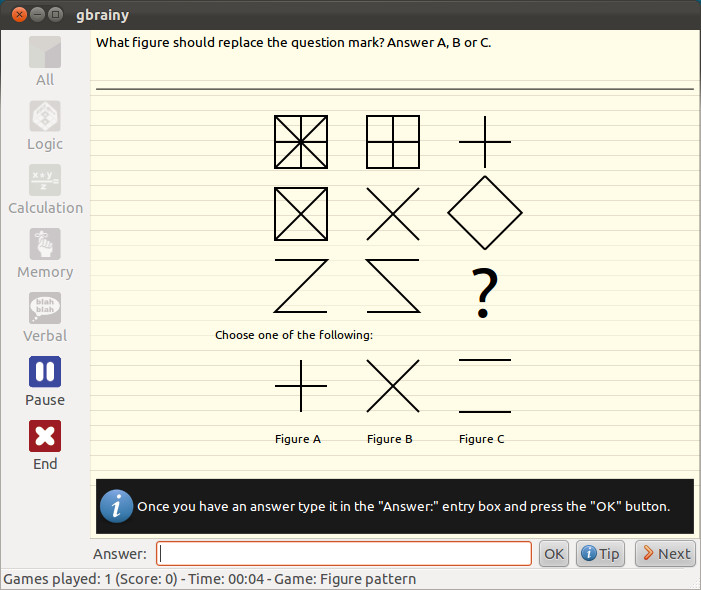Screen dimensions: 701x590
Task: Close the gbrainy window
Action: pos(19,15)
